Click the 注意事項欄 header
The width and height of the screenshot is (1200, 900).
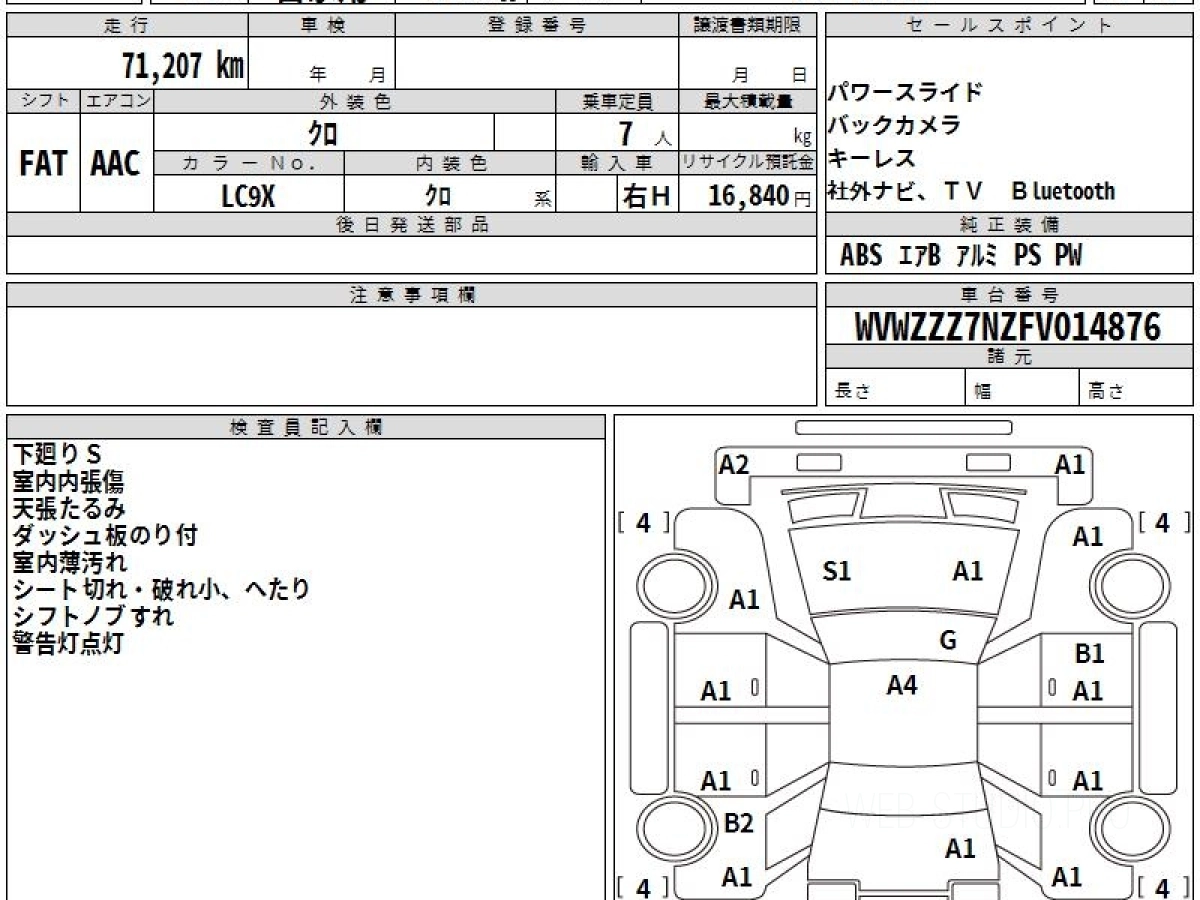coord(412,295)
